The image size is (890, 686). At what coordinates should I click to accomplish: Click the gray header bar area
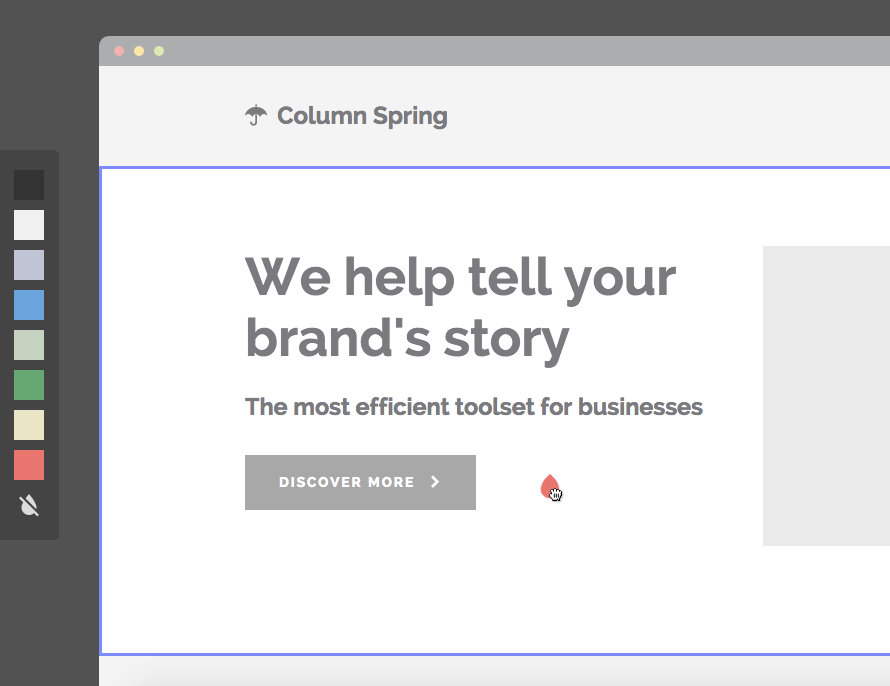494,116
